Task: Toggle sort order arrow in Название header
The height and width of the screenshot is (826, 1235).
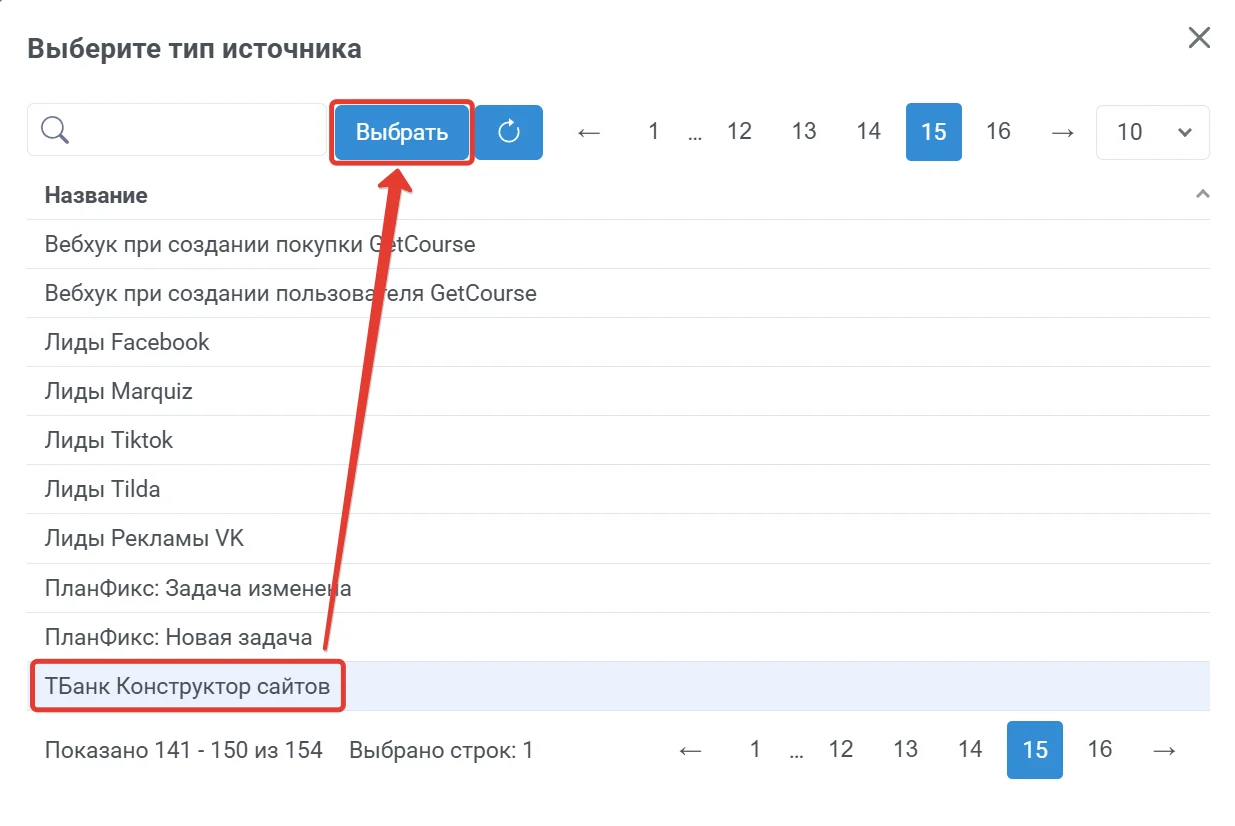Action: (x=1202, y=195)
